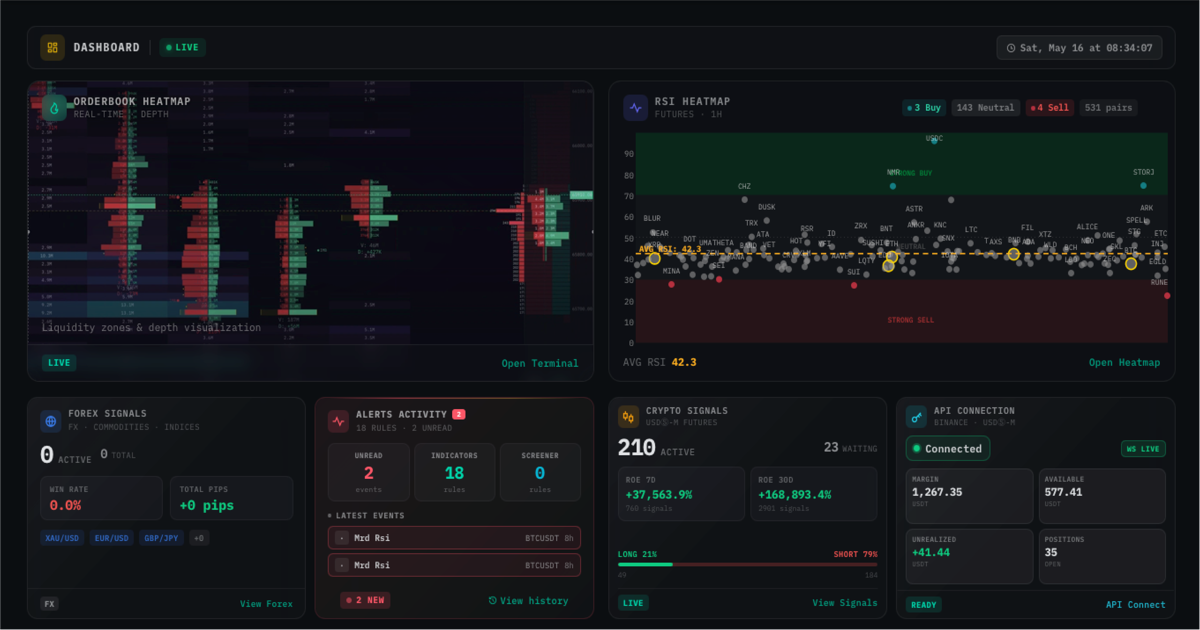The width and height of the screenshot is (1200, 630).
Task: Click the RSI Heatmap pulse icon
Action: click(x=636, y=107)
